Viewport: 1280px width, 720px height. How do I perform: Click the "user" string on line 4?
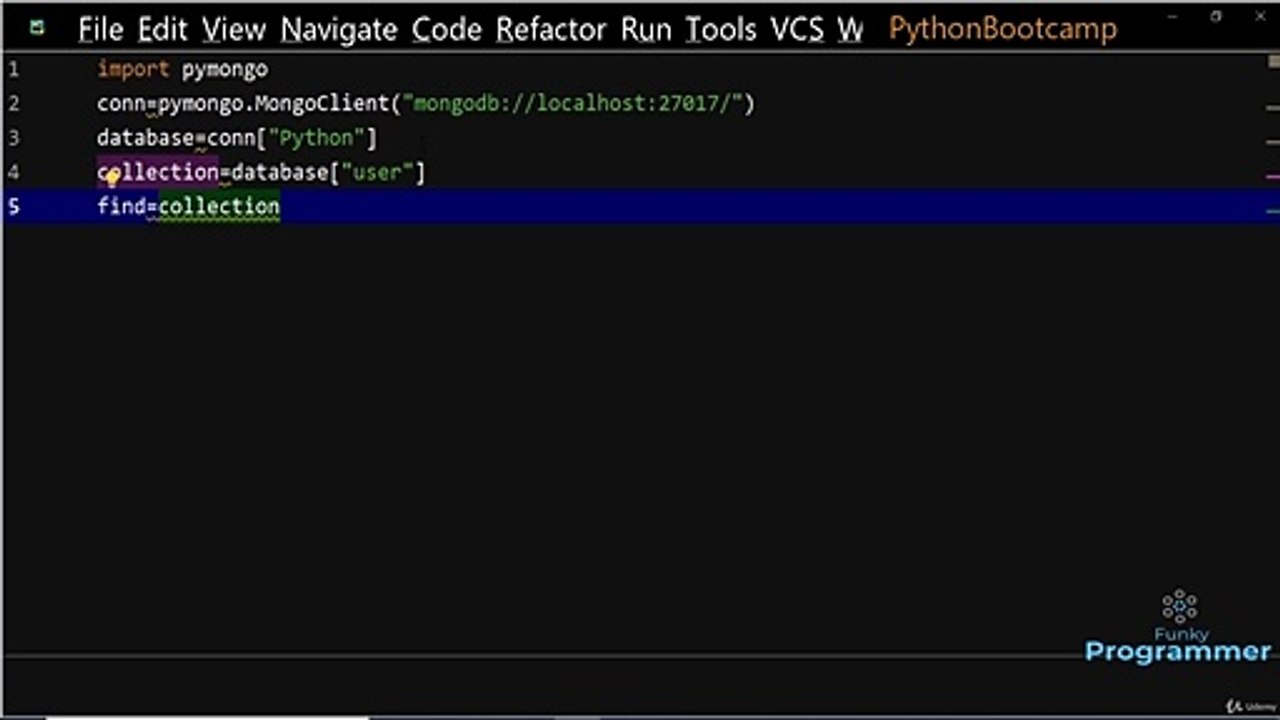(x=378, y=172)
